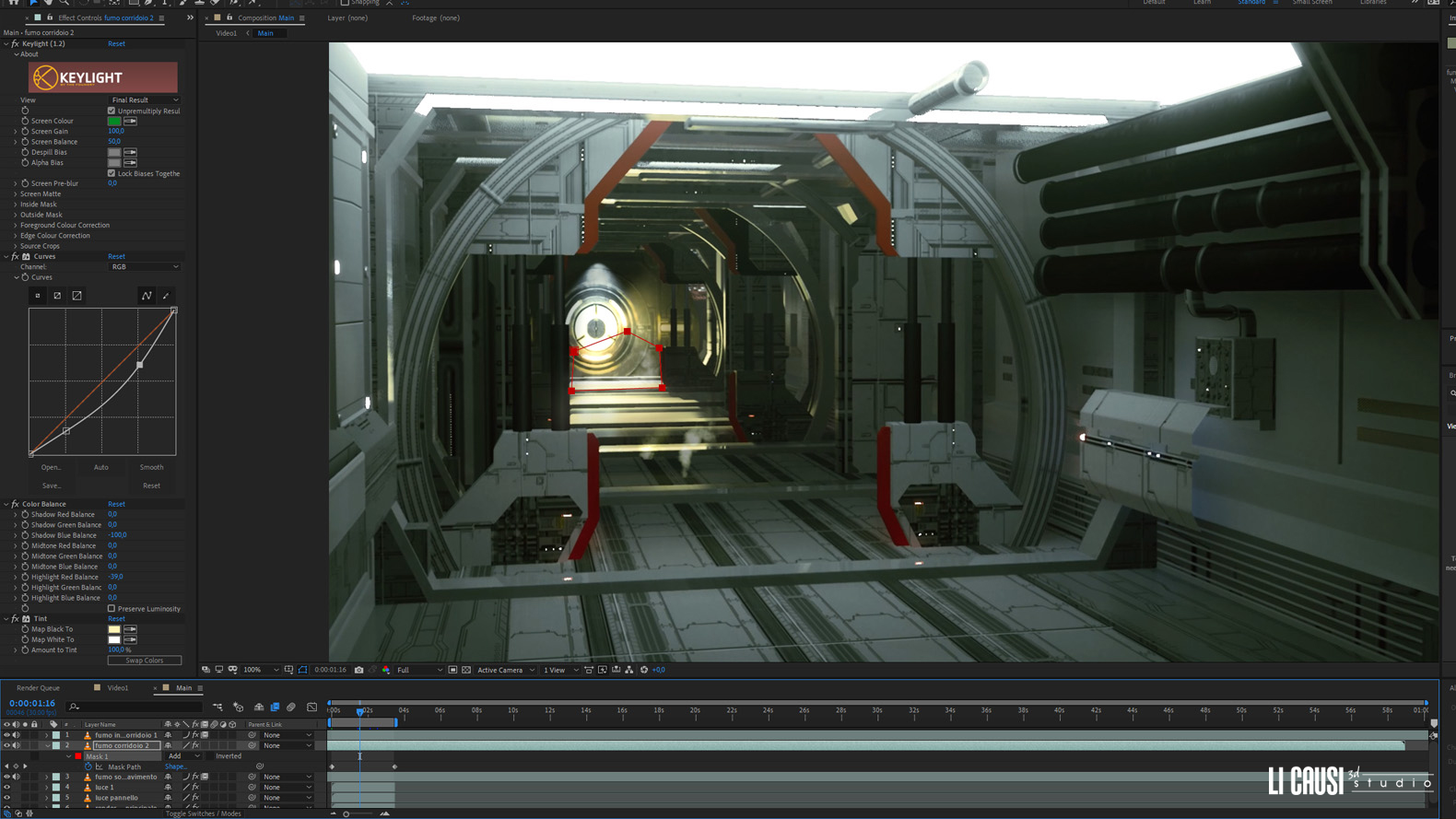This screenshot has width=1456, height=819.
Task: Click the Curves Smooth button
Action: pyautogui.click(x=151, y=467)
